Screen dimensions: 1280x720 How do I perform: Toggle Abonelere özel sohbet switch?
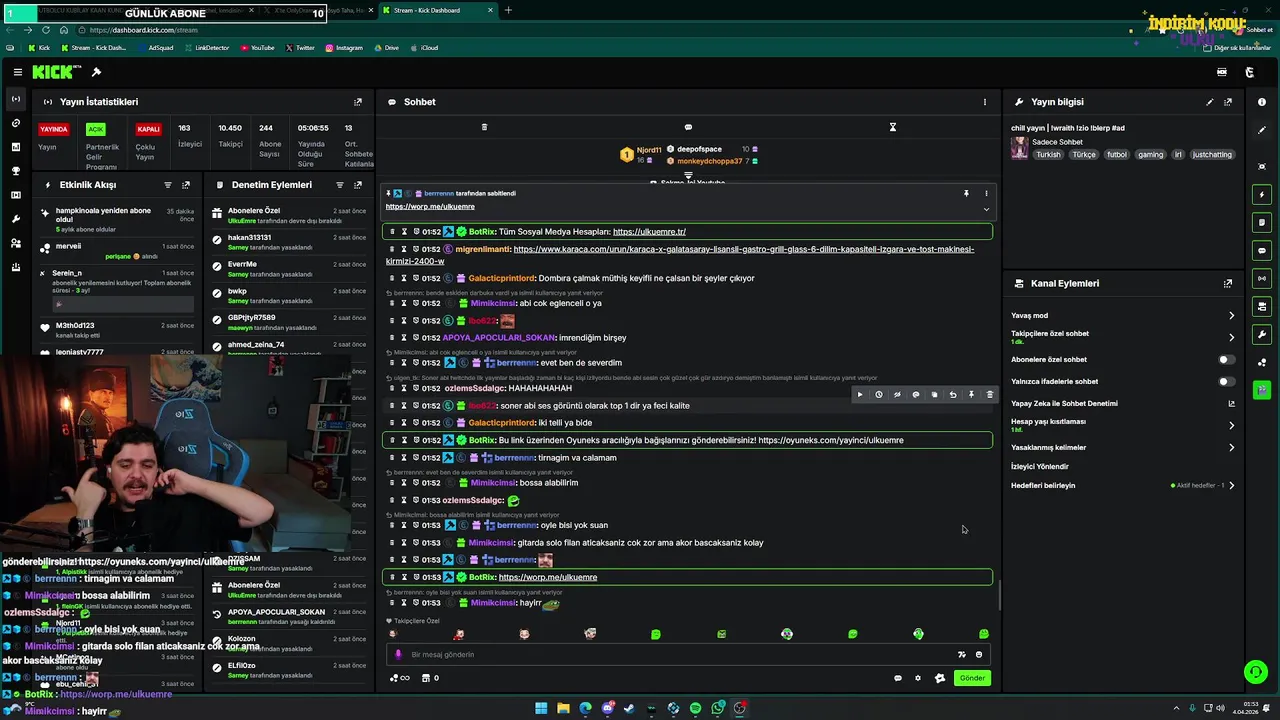[x=1226, y=360]
